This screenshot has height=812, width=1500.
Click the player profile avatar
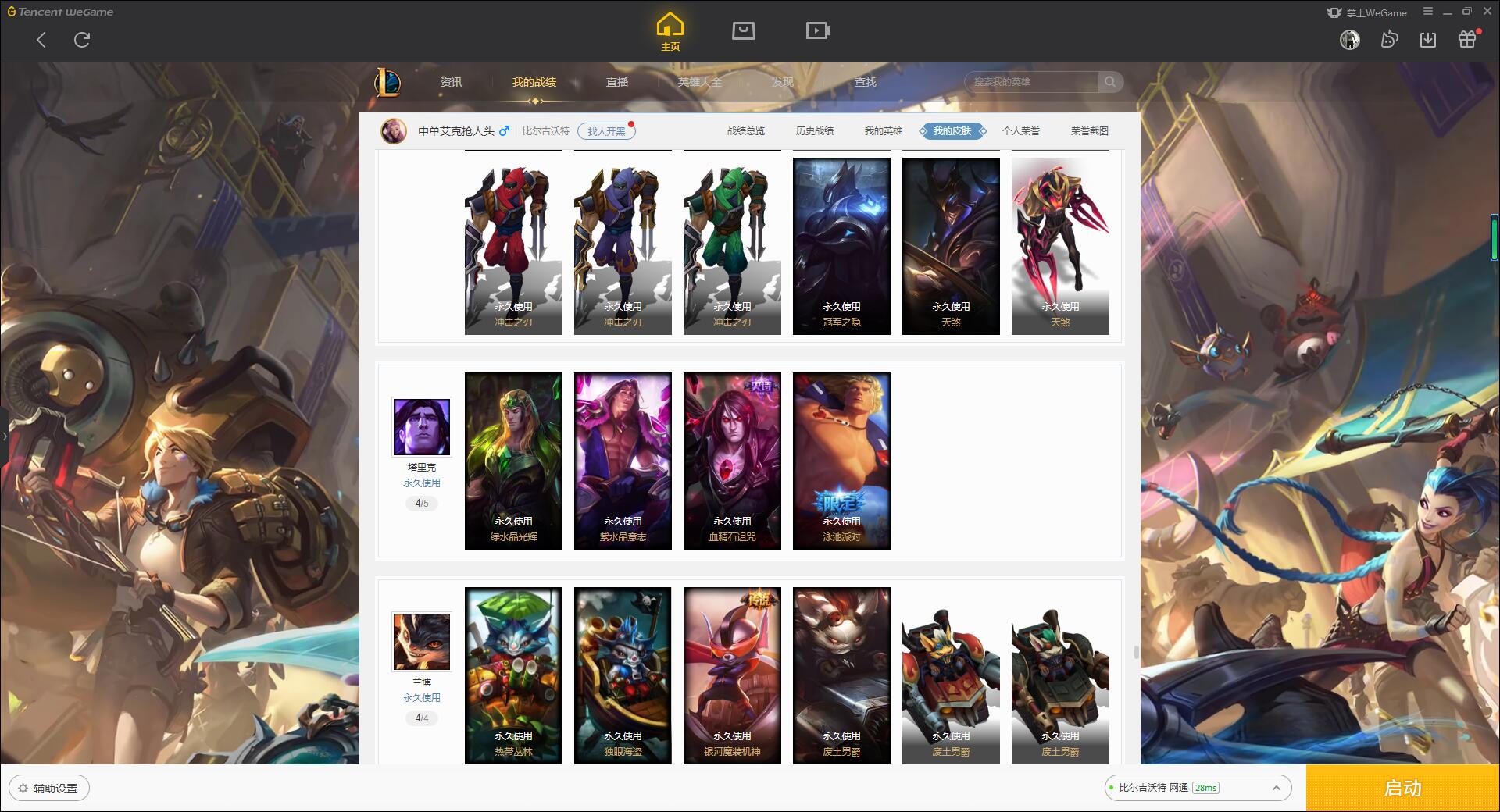(x=394, y=131)
